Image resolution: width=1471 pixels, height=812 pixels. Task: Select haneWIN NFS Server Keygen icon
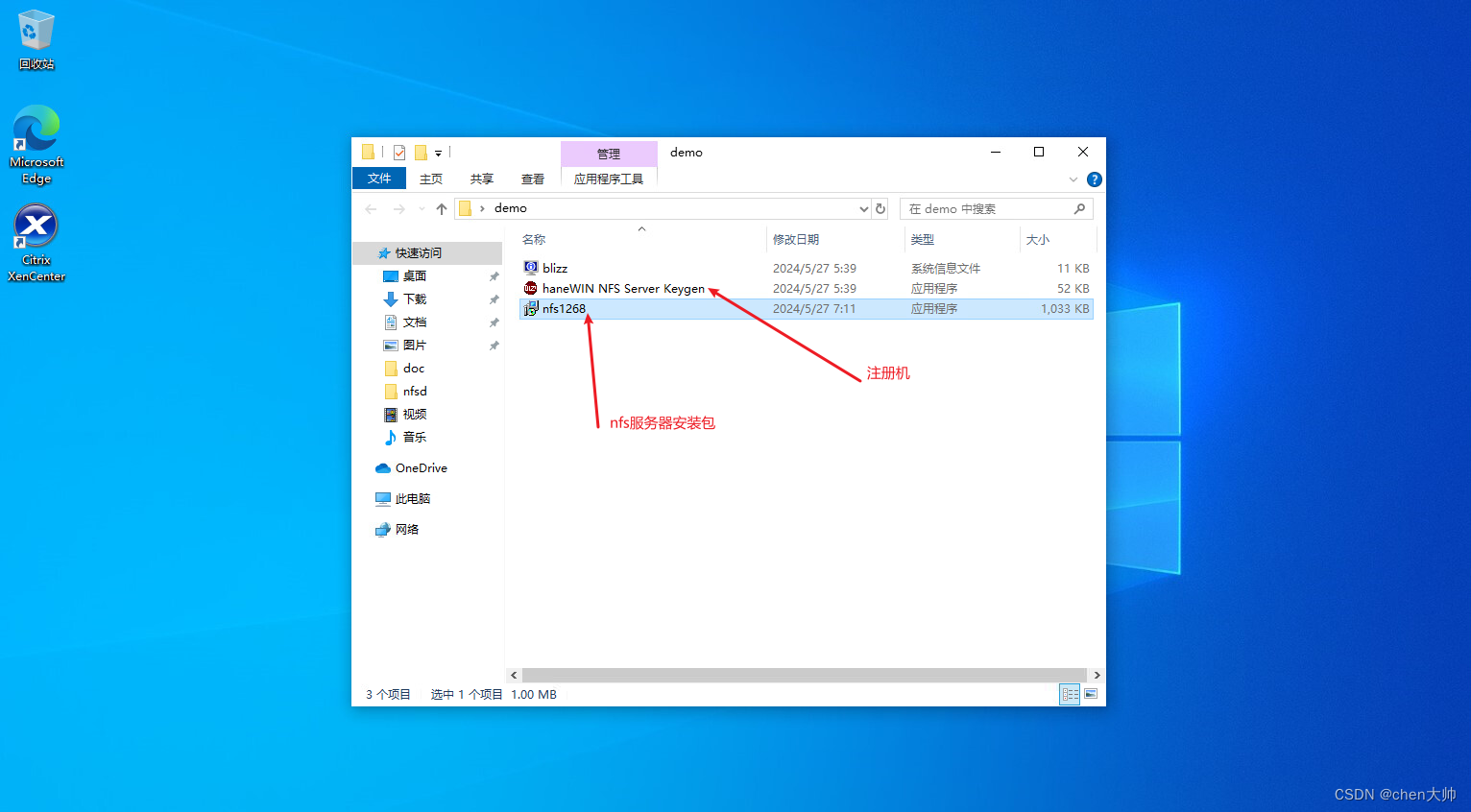point(531,288)
